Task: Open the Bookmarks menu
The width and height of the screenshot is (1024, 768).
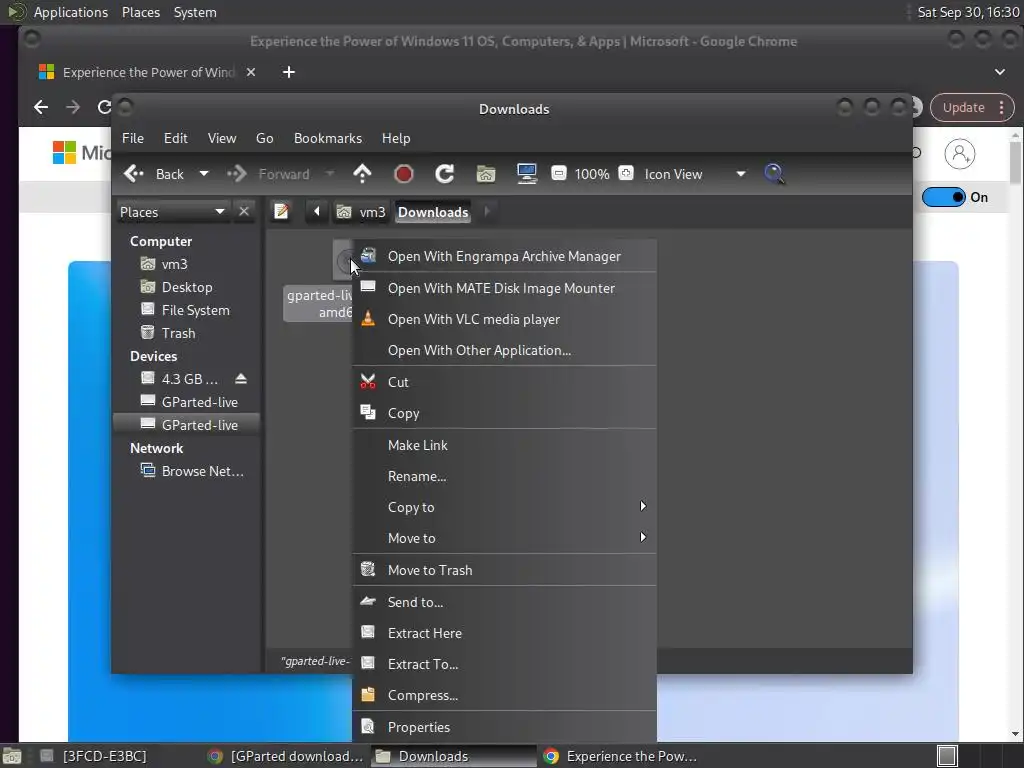Action: (328, 138)
